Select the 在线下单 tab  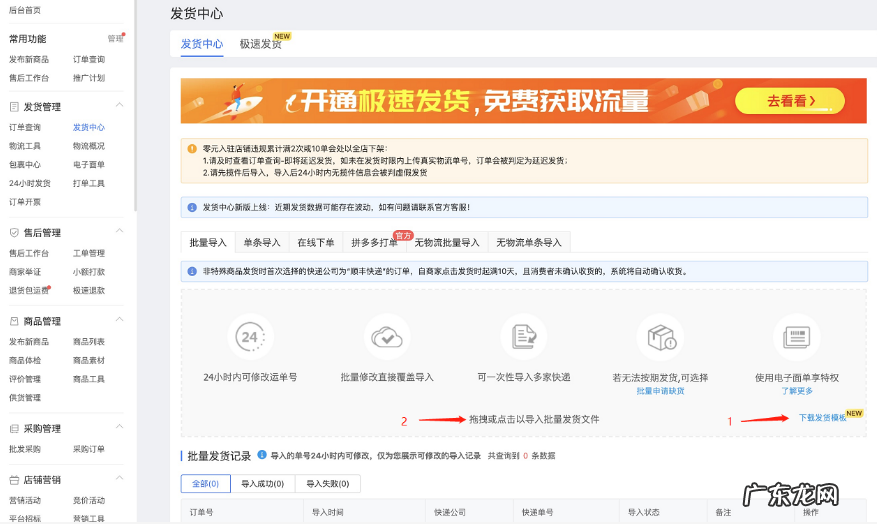(316, 242)
